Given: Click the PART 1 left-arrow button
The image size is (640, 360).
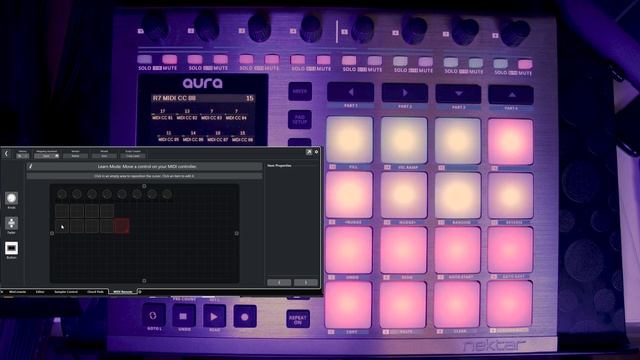Looking at the screenshot, I should (350, 93).
